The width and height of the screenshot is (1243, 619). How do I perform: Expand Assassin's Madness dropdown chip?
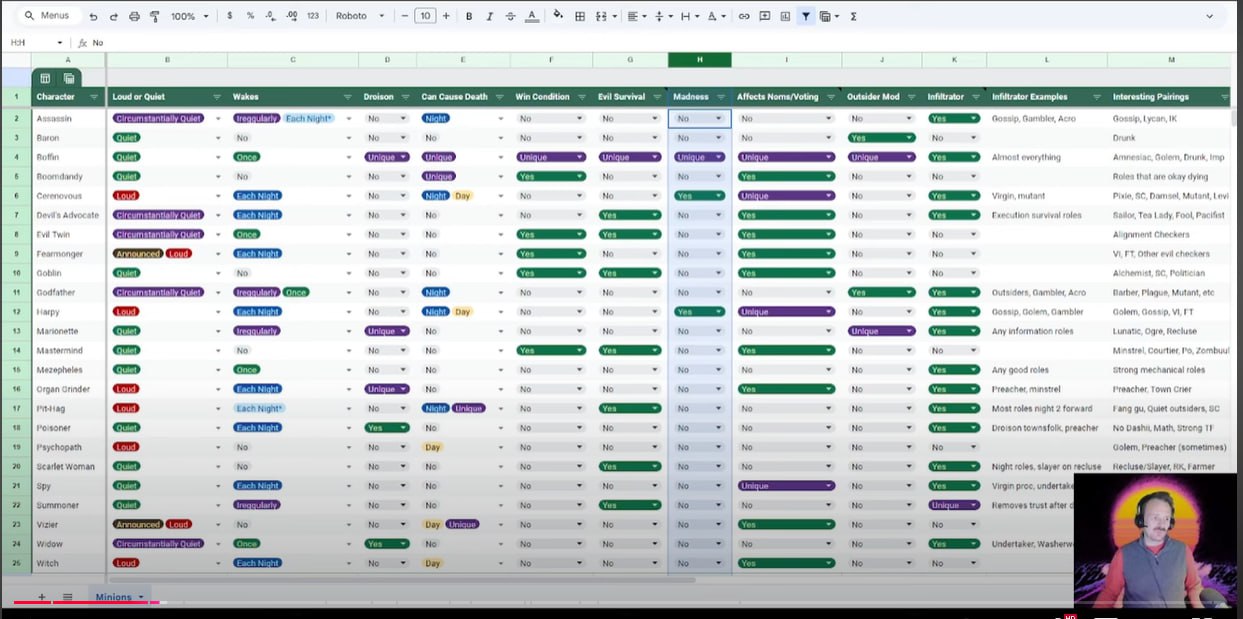(718, 119)
